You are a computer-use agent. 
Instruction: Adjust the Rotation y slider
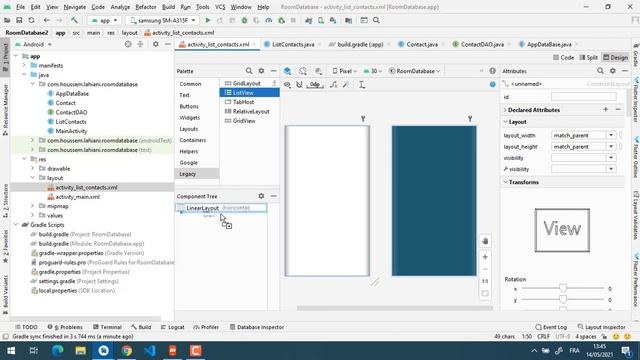pyautogui.click(x=563, y=300)
